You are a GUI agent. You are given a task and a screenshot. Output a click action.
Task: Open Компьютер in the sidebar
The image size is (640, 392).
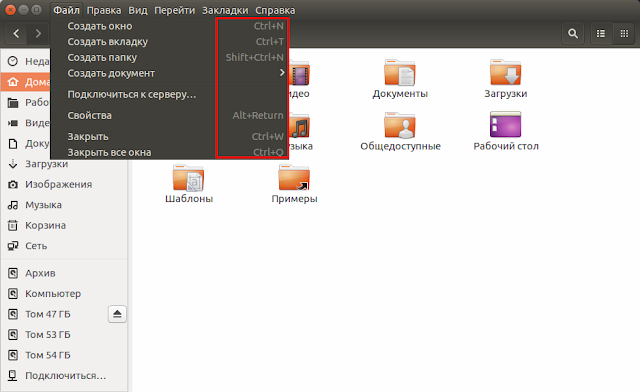(64, 293)
